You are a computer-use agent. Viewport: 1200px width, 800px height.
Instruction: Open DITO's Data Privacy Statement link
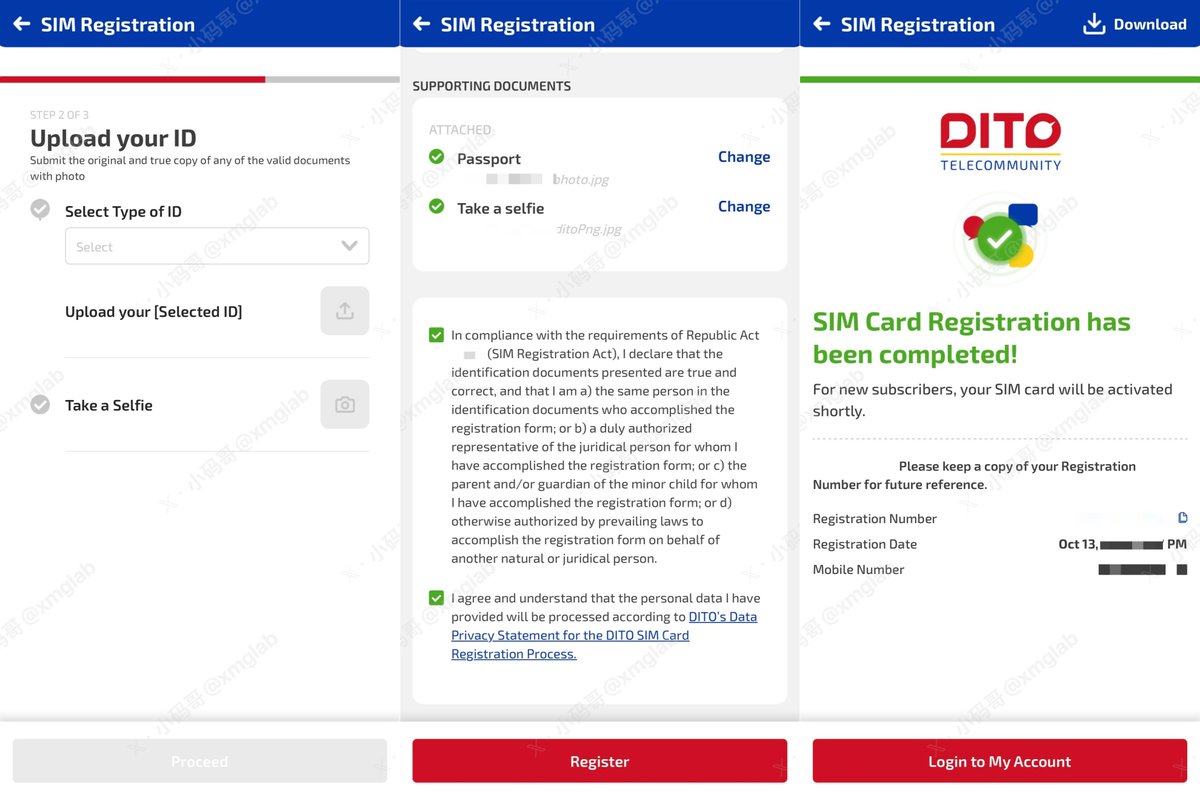pos(604,635)
